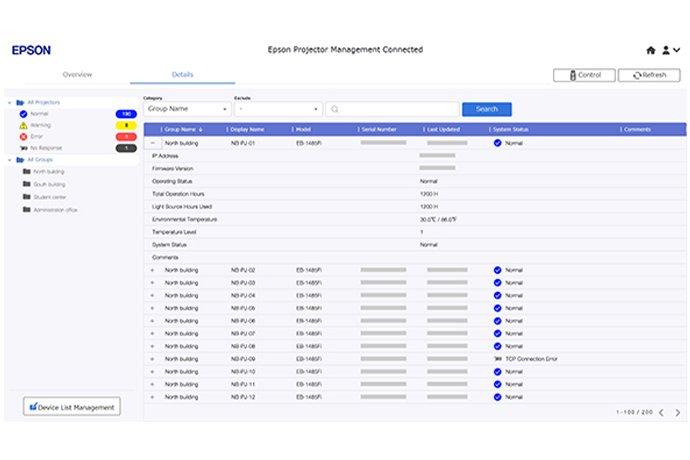
Task: Go to previous page of results
Action: (x=660, y=412)
